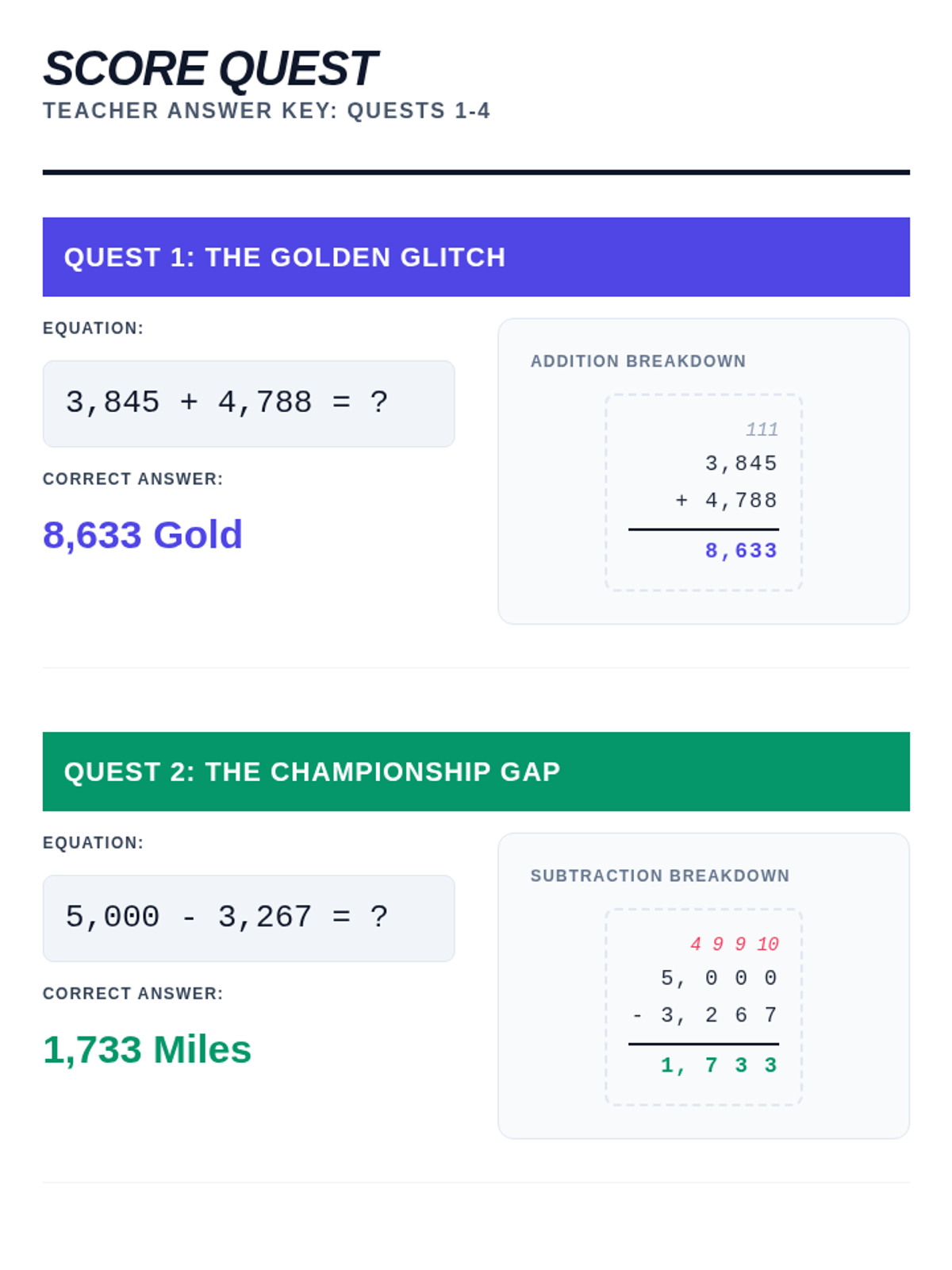Click the Quest 1 EQUATION label
This screenshot has height=1270, width=952.
[x=93, y=328]
